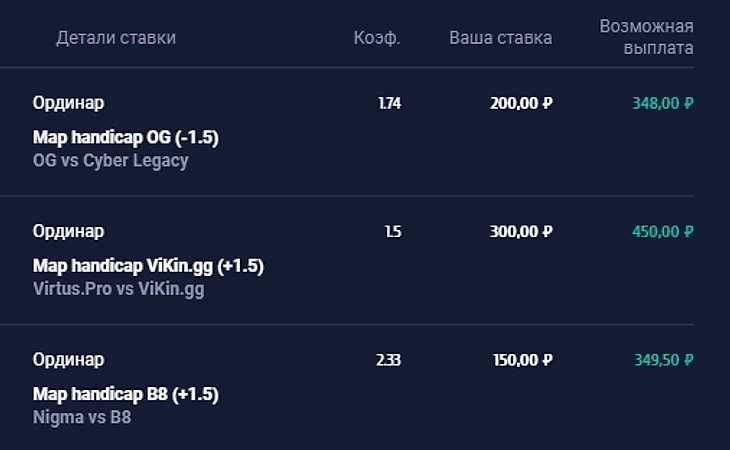Click the 348,00 ₽ possible payout
Image resolution: width=730 pixels, height=450 pixels.
click(663, 103)
